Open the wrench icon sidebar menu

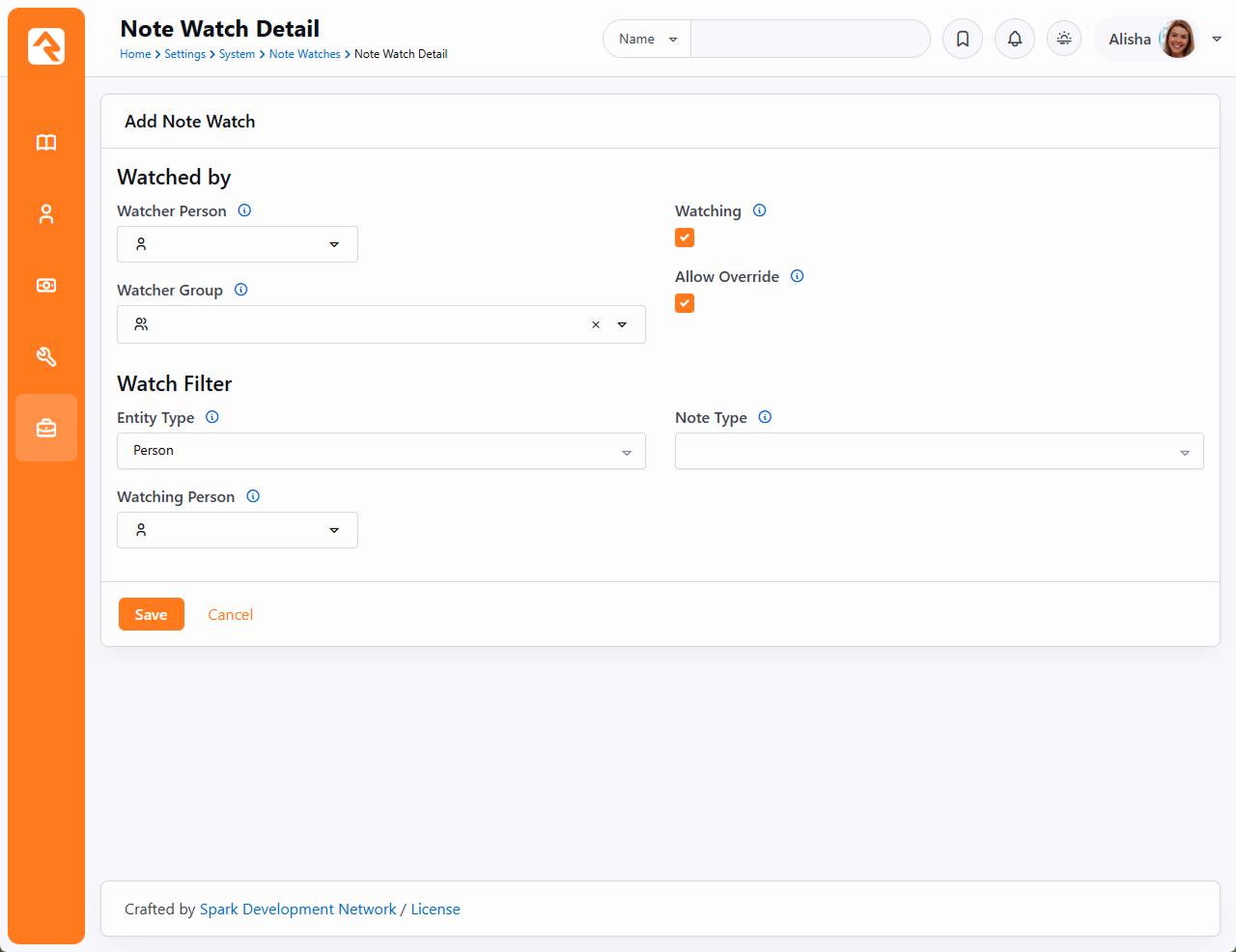coord(46,357)
